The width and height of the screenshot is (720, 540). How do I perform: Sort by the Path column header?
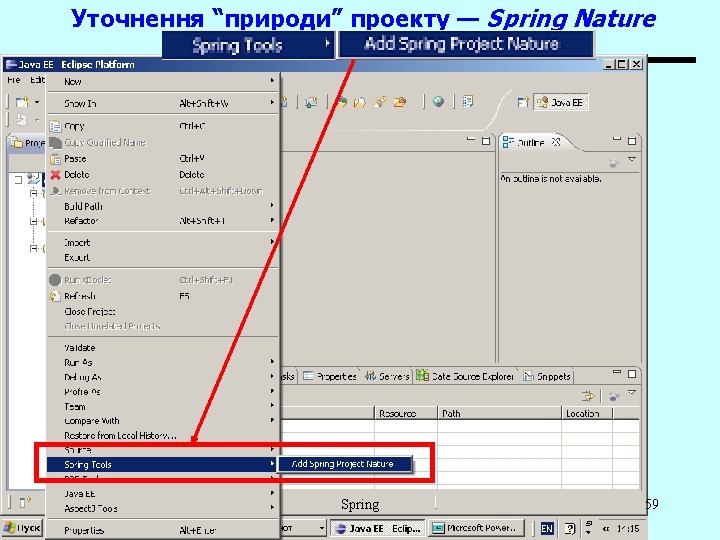point(499,413)
